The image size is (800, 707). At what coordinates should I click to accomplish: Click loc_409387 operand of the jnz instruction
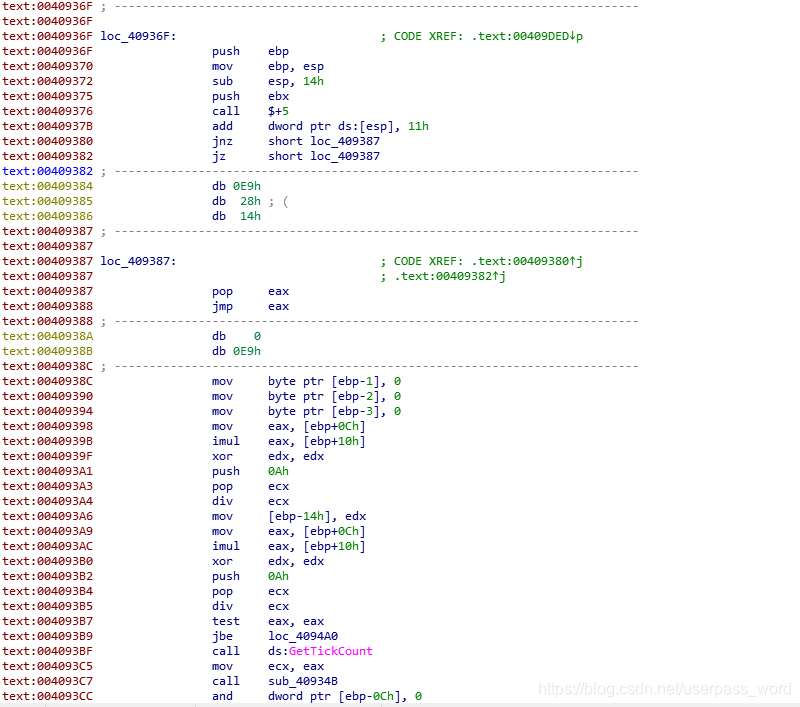tap(345, 141)
